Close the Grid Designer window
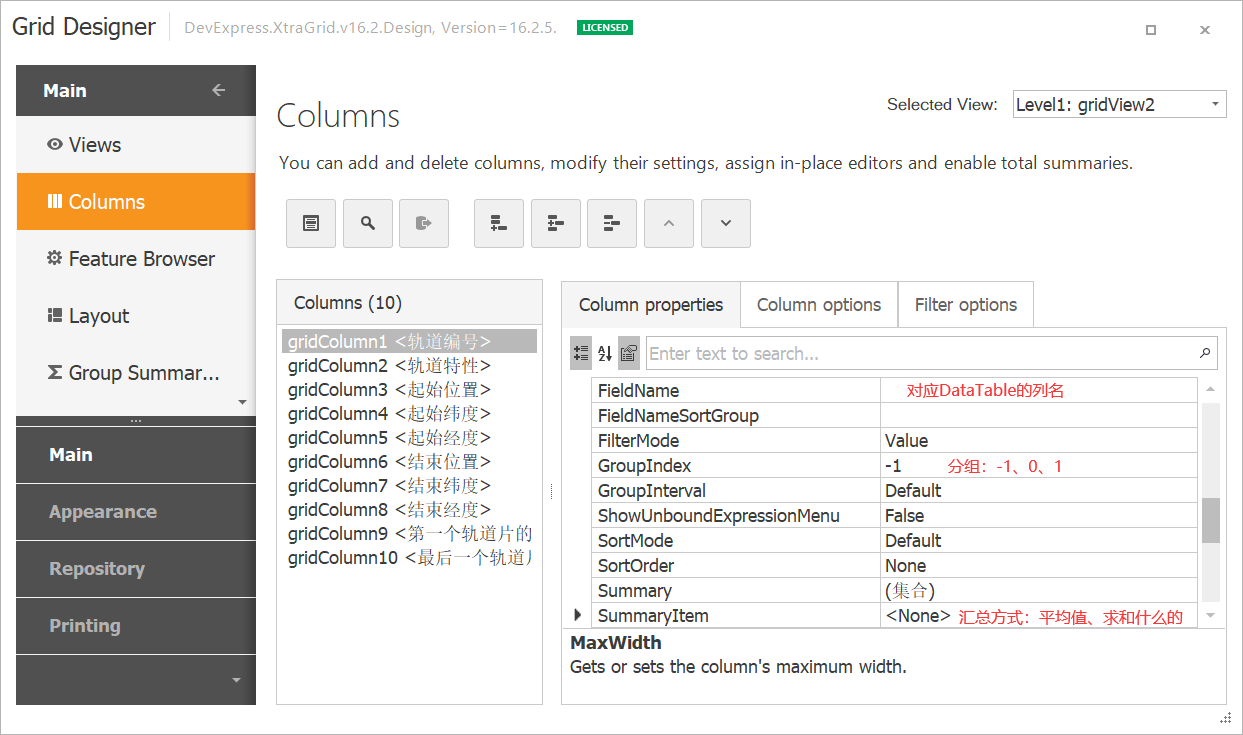The image size is (1243, 735). pos(1205,30)
